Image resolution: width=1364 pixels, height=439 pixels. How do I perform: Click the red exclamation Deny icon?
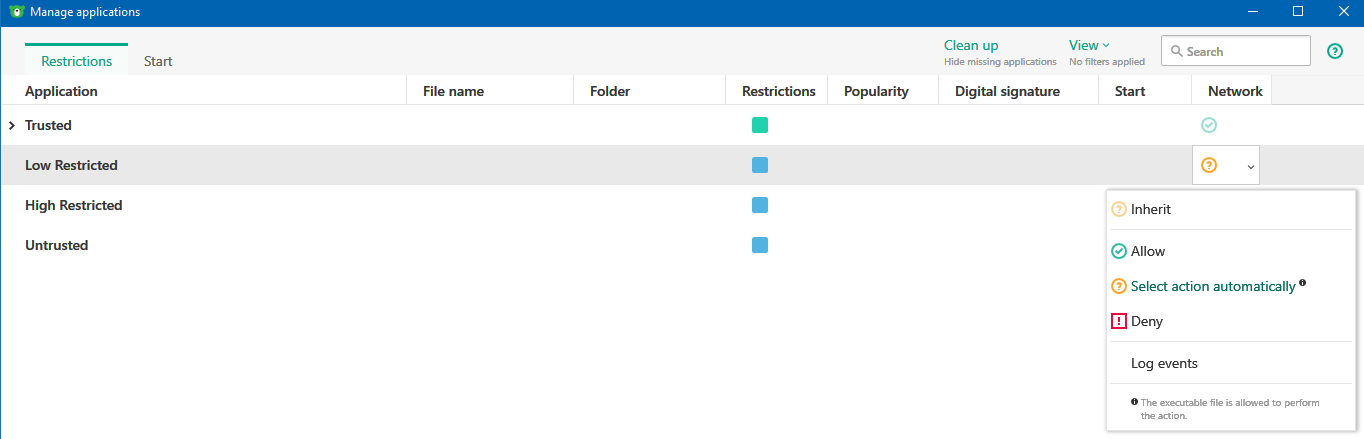(x=1119, y=321)
